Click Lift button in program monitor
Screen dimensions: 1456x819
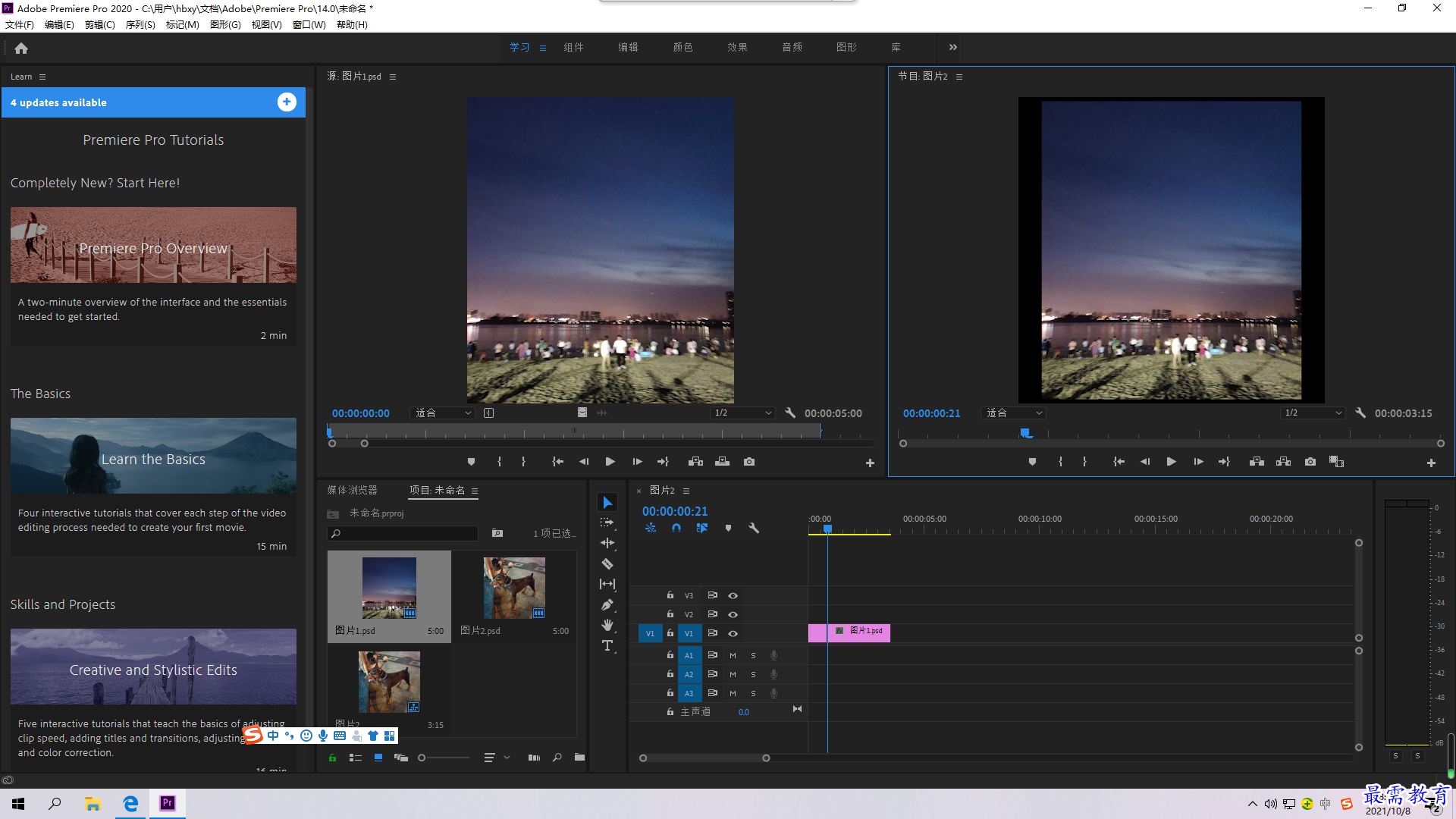coord(1257,461)
